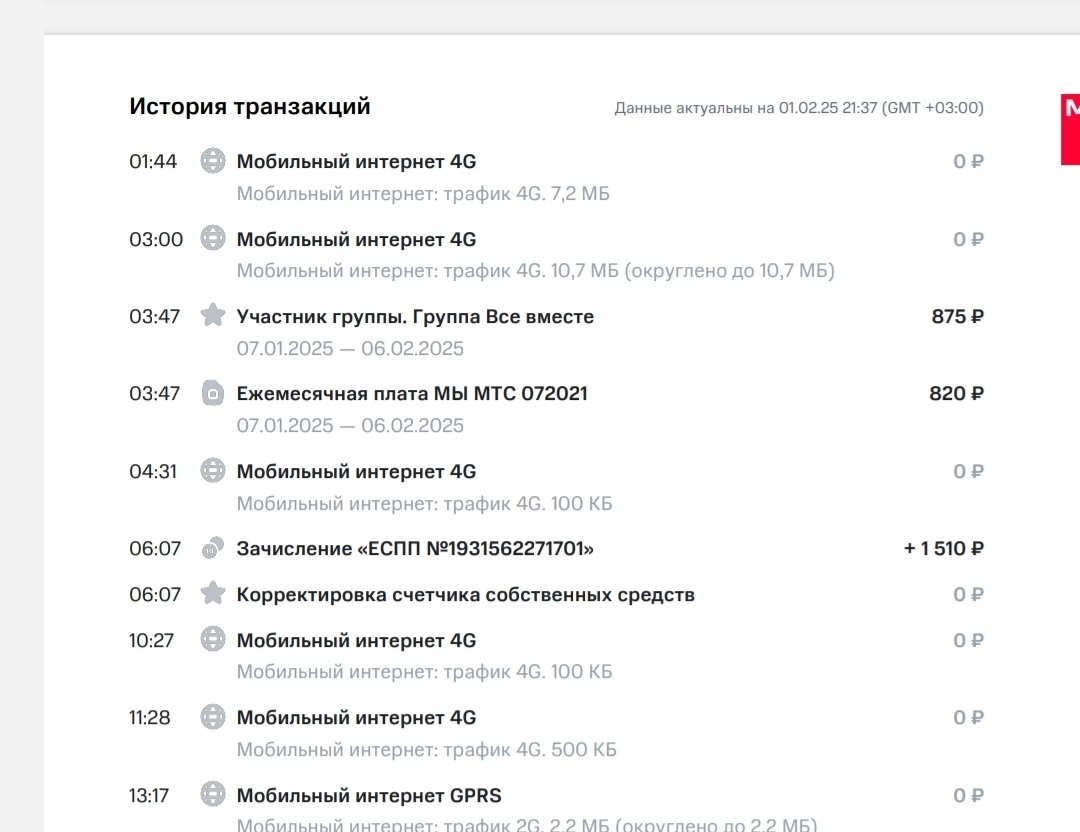This screenshot has height=832, width=1080.
Task: Open Корректировка счетчика собственных средств entry
Action: coord(466,595)
